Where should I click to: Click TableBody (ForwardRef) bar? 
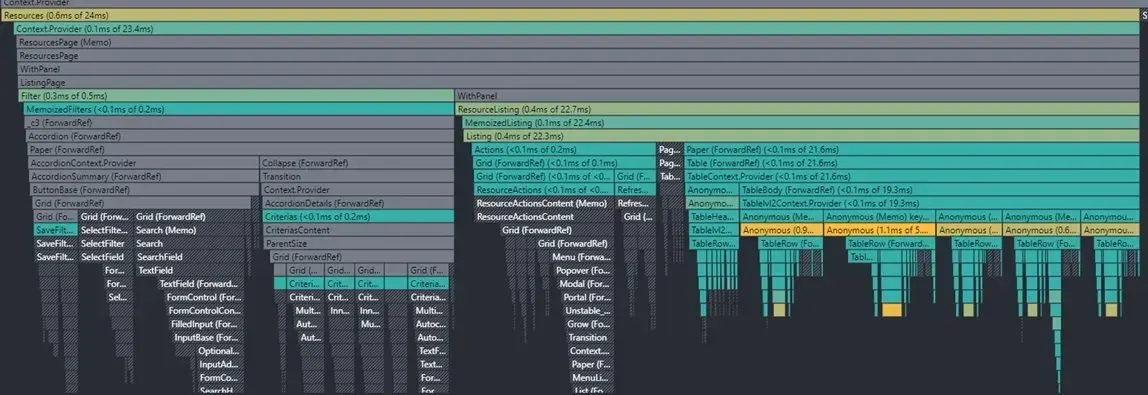940,189
